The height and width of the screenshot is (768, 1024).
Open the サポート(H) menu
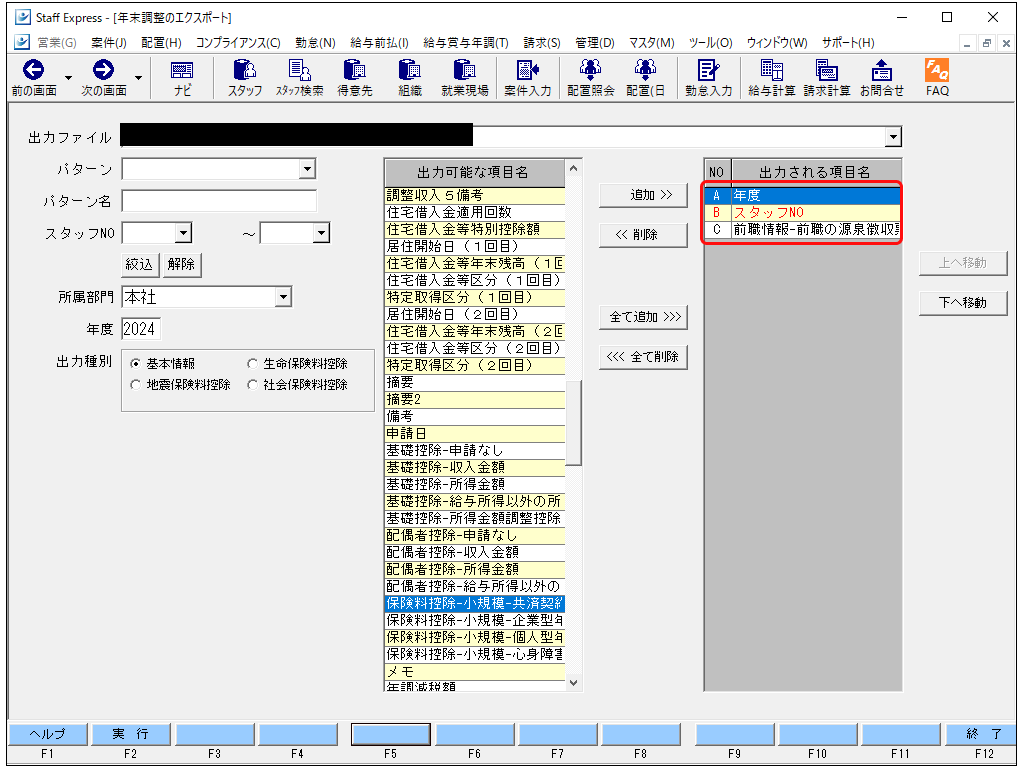tap(848, 42)
